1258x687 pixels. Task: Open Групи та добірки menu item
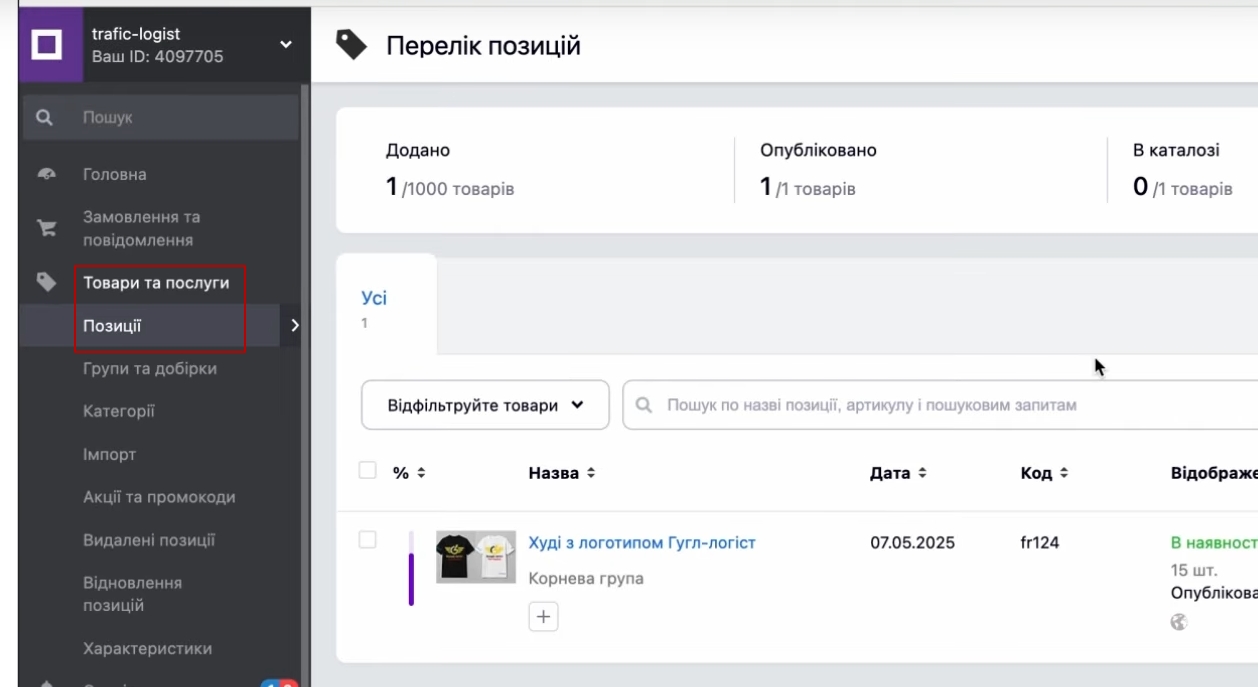click(x=150, y=369)
